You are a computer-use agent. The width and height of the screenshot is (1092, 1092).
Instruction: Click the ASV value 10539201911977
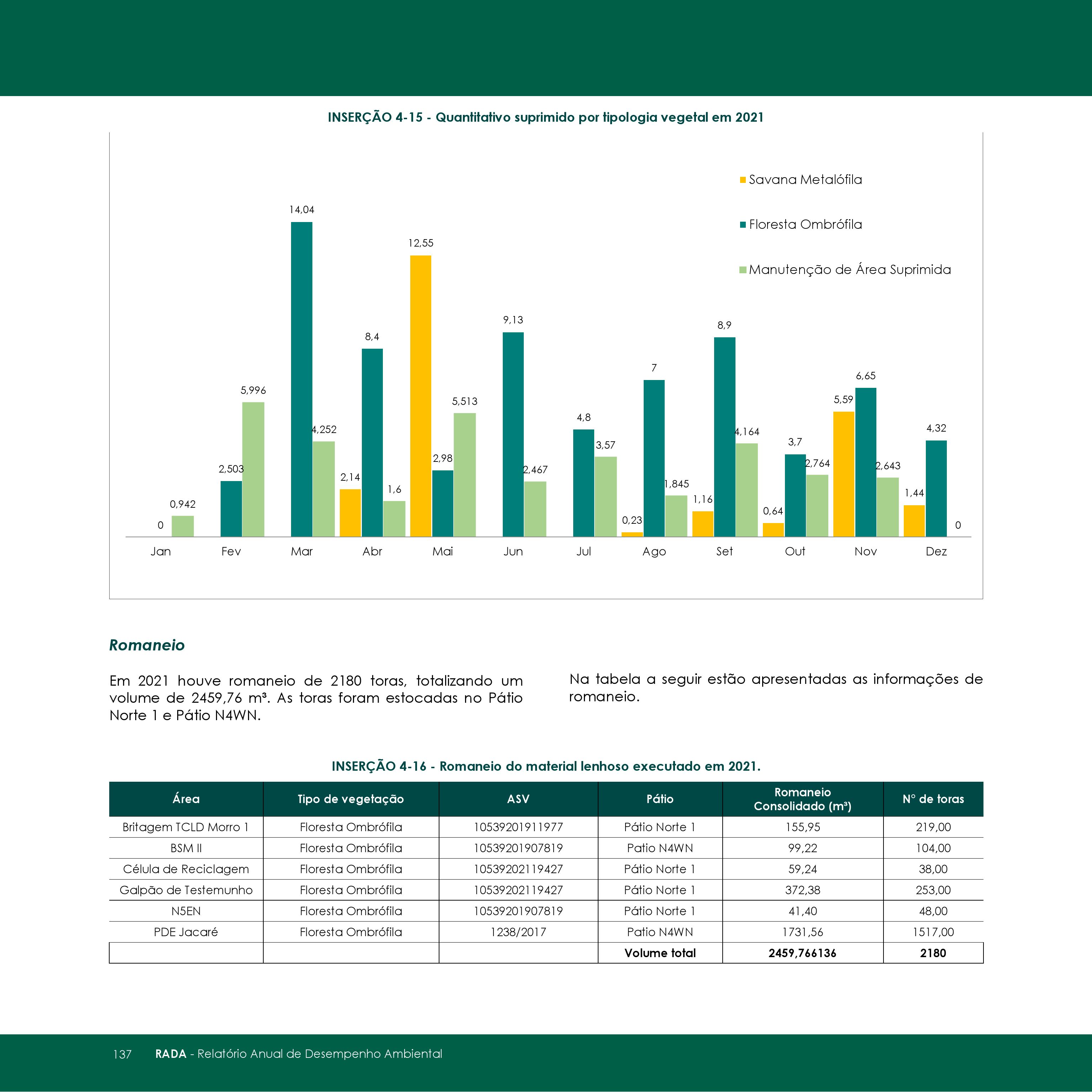[x=518, y=827]
